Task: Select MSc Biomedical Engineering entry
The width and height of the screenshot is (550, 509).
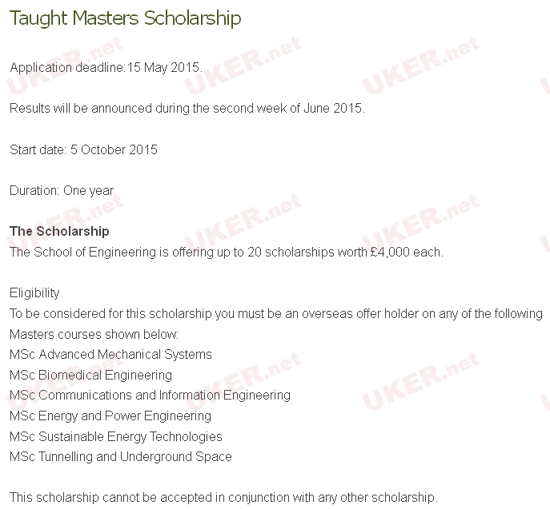Action: point(91,375)
